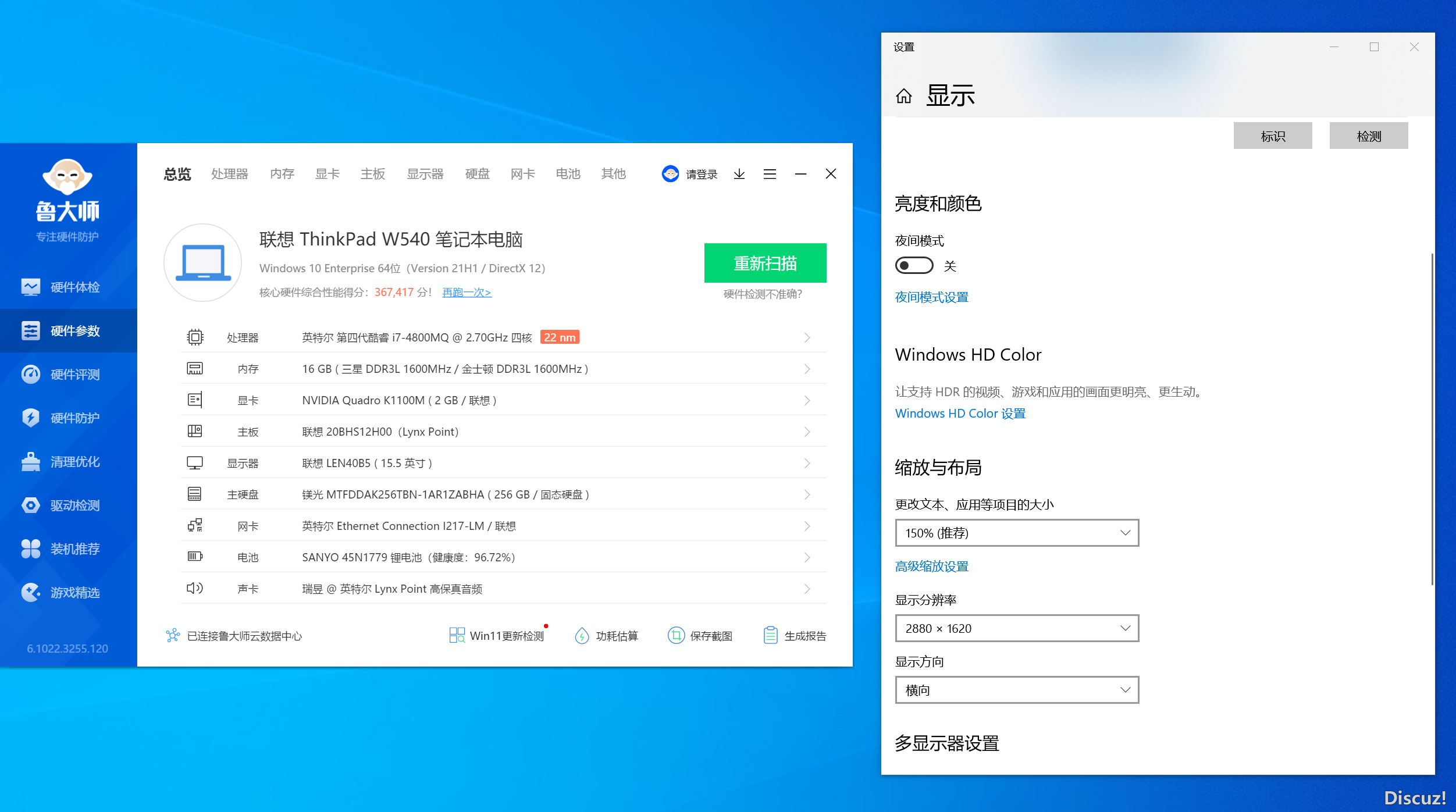Image resolution: width=1456 pixels, height=812 pixels.
Task: Expand the 主板 row details chevron
Action: 807,432
